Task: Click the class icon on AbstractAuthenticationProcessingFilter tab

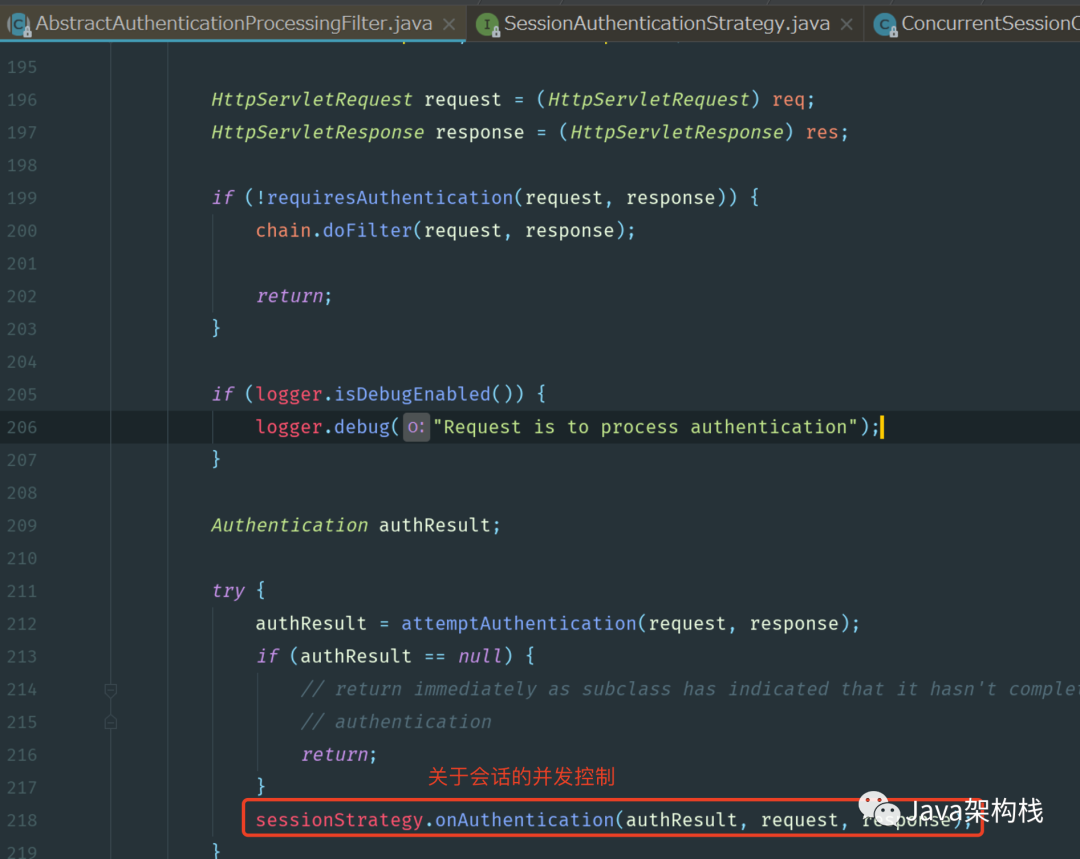Action: [19, 25]
